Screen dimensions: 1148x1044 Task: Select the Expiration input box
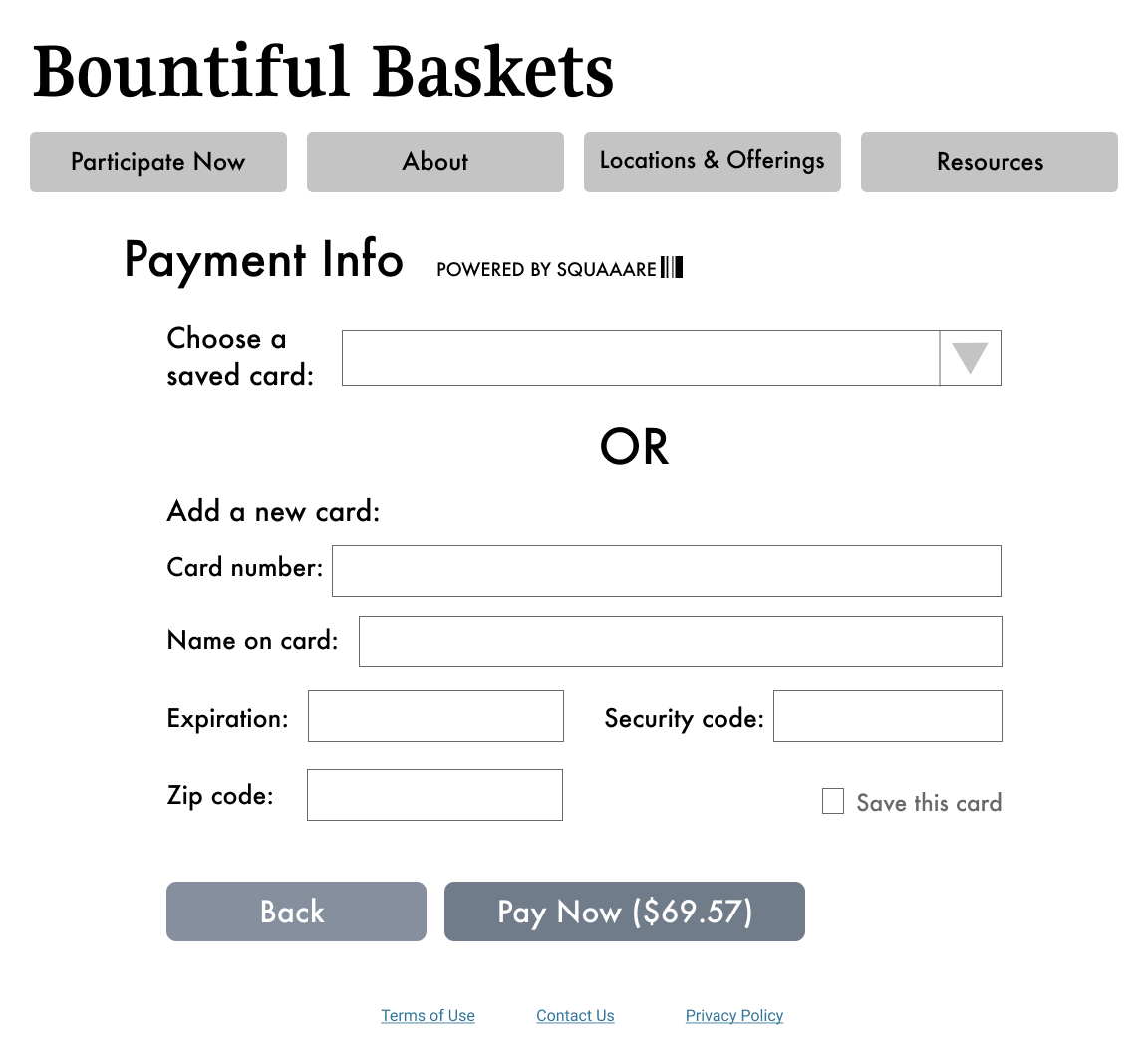(435, 716)
